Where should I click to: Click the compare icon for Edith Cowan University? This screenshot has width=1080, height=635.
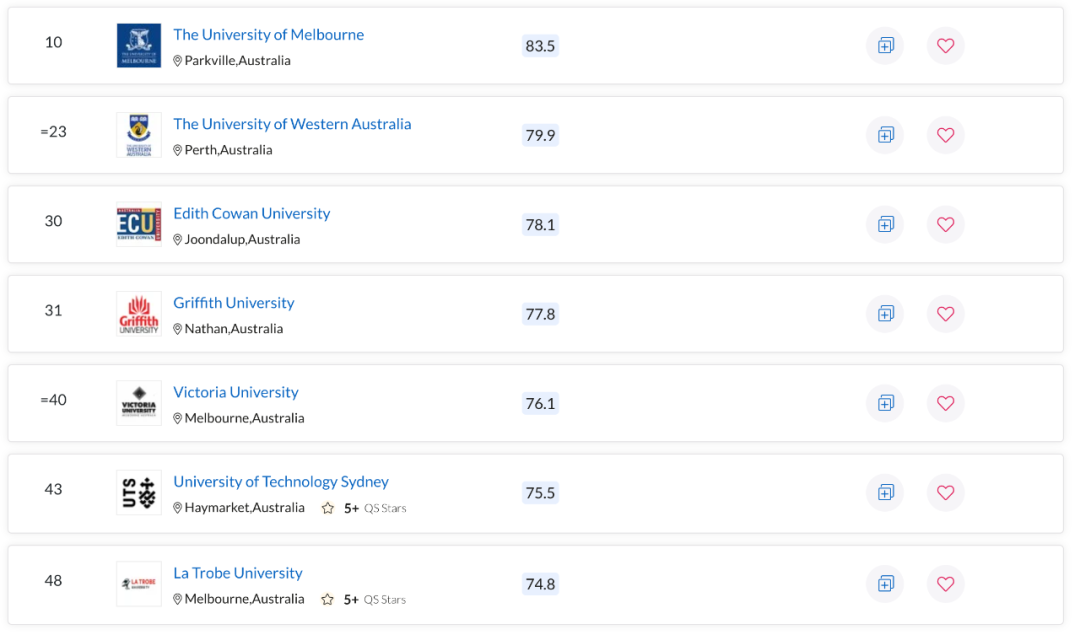click(x=884, y=224)
